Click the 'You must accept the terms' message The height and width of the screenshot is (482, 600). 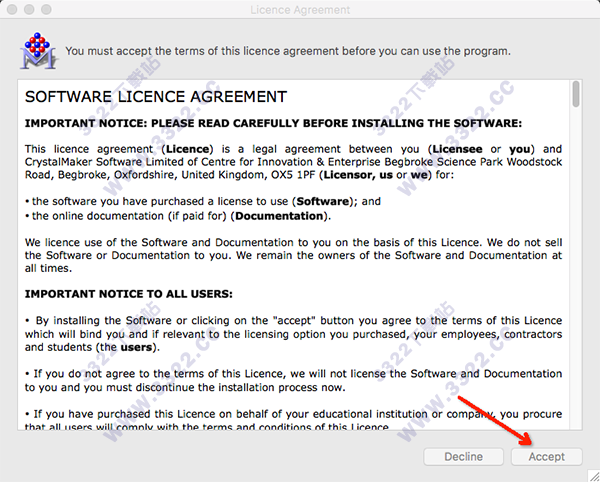coord(288,51)
